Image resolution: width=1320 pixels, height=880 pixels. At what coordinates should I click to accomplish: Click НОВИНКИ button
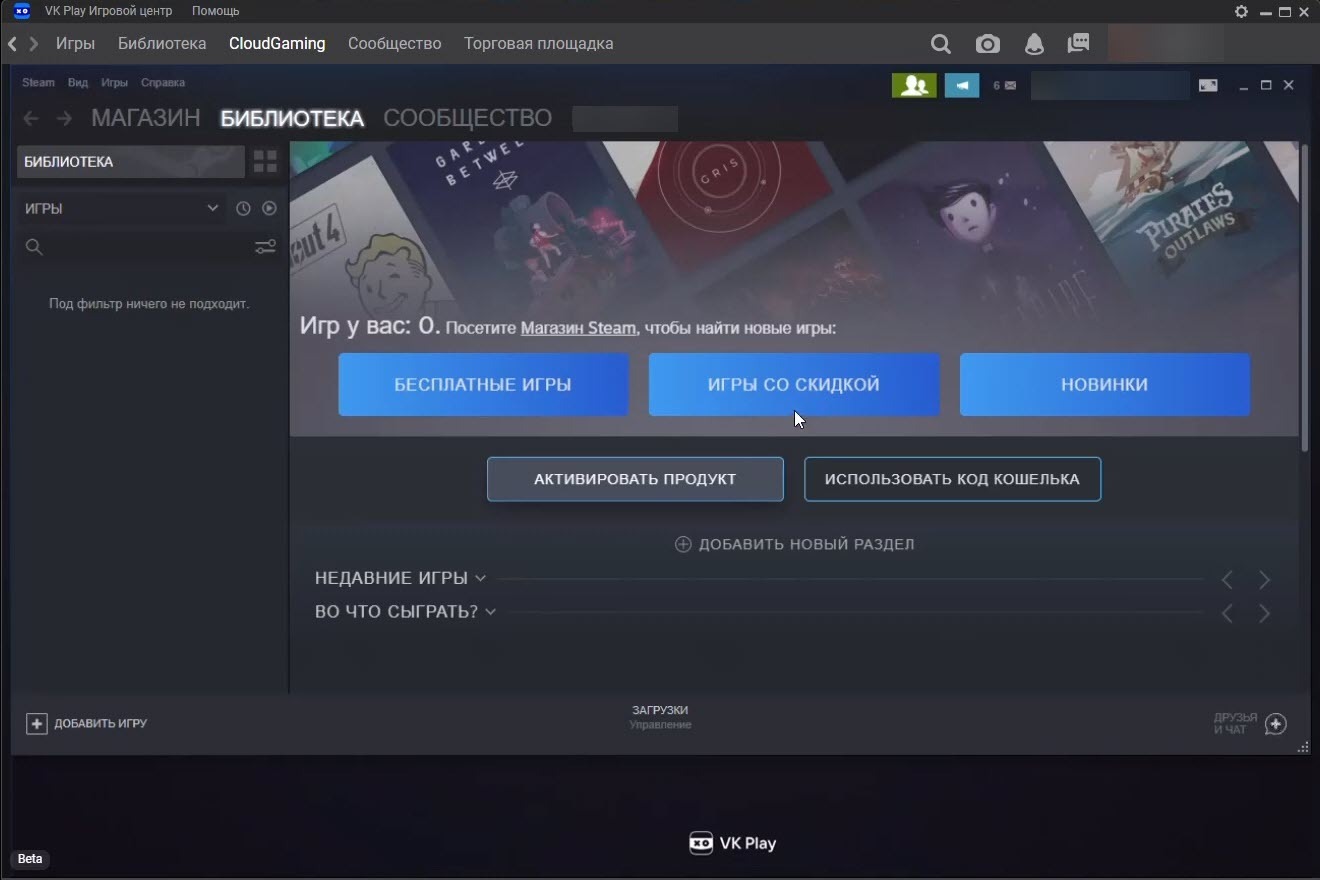coord(1105,384)
